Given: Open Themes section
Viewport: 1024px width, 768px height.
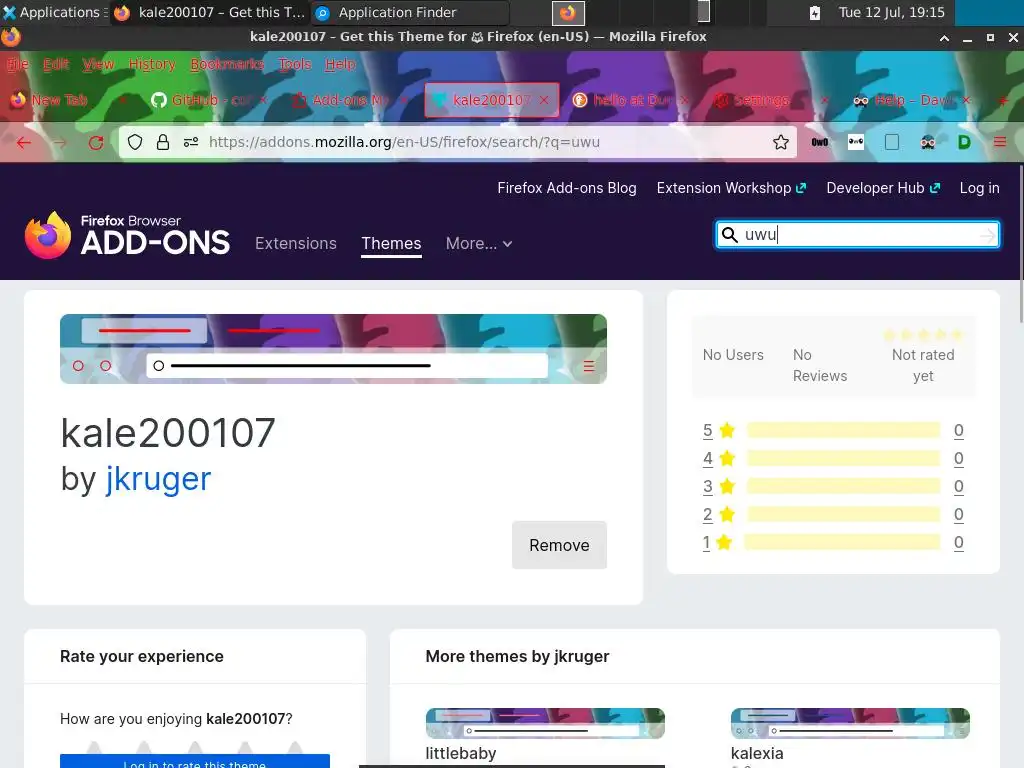Looking at the screenshot, I should [x=391, y=244].
